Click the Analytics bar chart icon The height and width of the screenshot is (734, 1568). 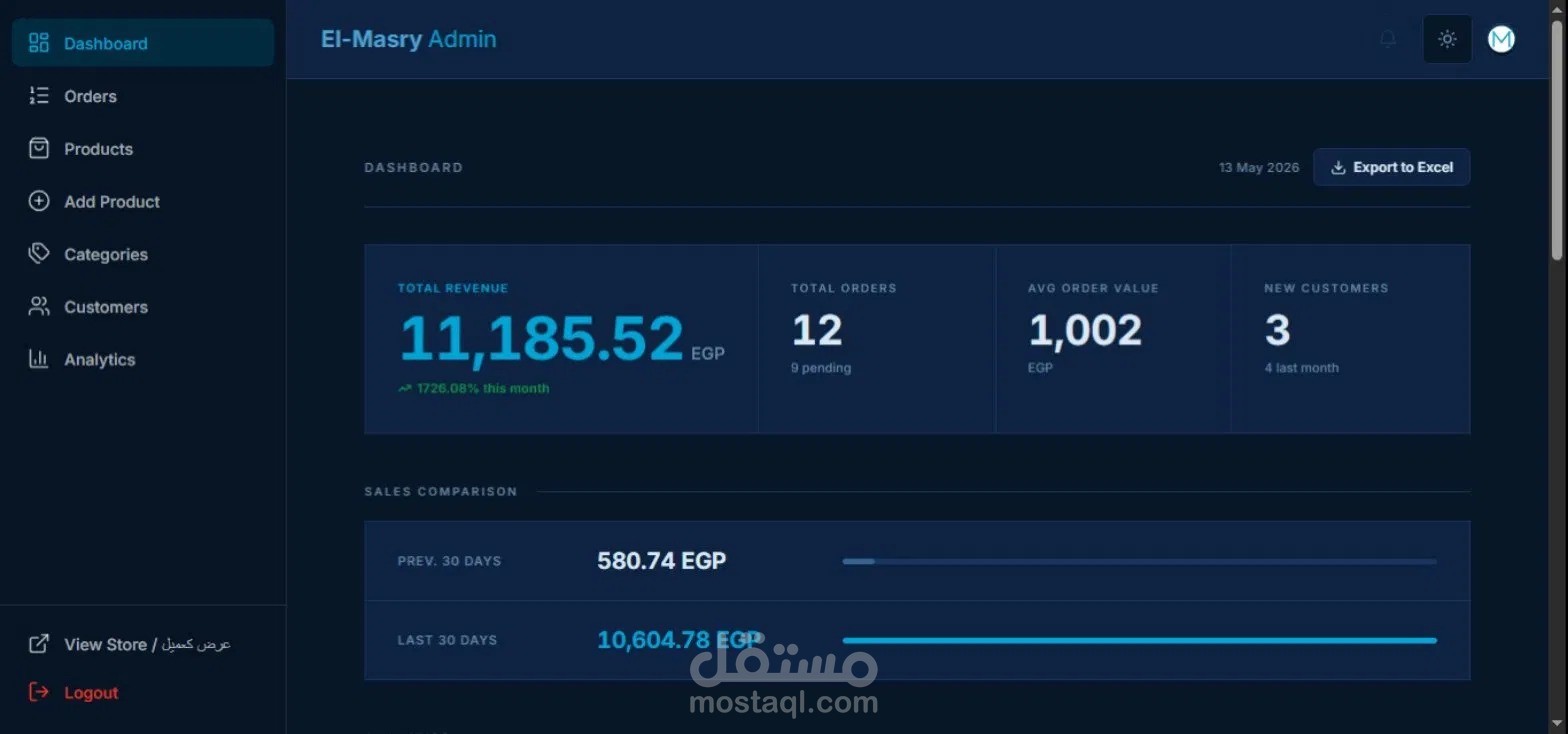click(x=39, y=359)
